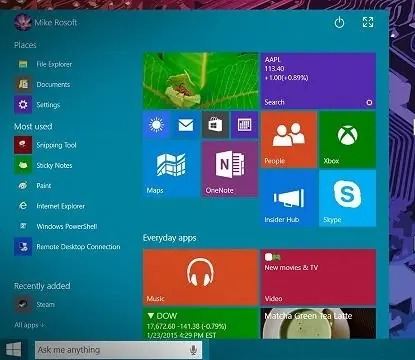Open File Explorer from Places
The height and width of the screenshot is (360, 415).
pyautogui.click(x=44, y=64)
